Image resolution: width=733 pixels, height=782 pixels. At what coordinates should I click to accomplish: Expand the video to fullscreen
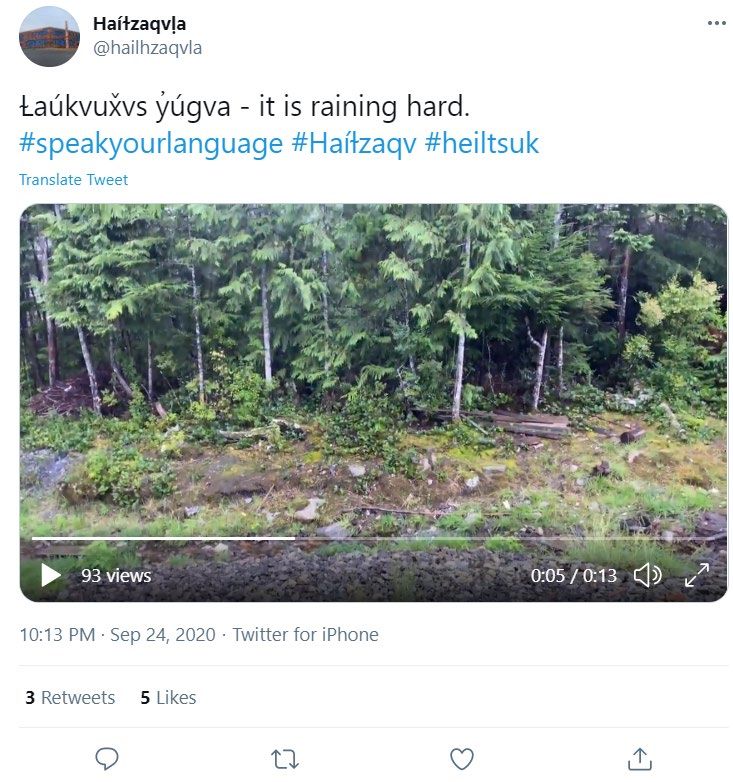click(697, 576)
